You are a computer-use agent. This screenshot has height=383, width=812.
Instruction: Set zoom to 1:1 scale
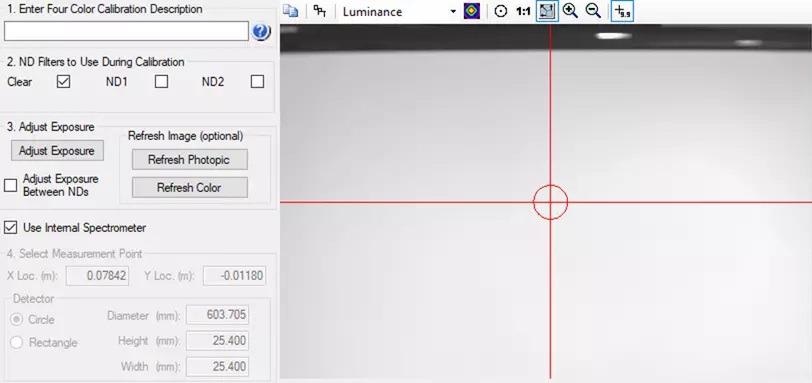[x=524, y=11]
